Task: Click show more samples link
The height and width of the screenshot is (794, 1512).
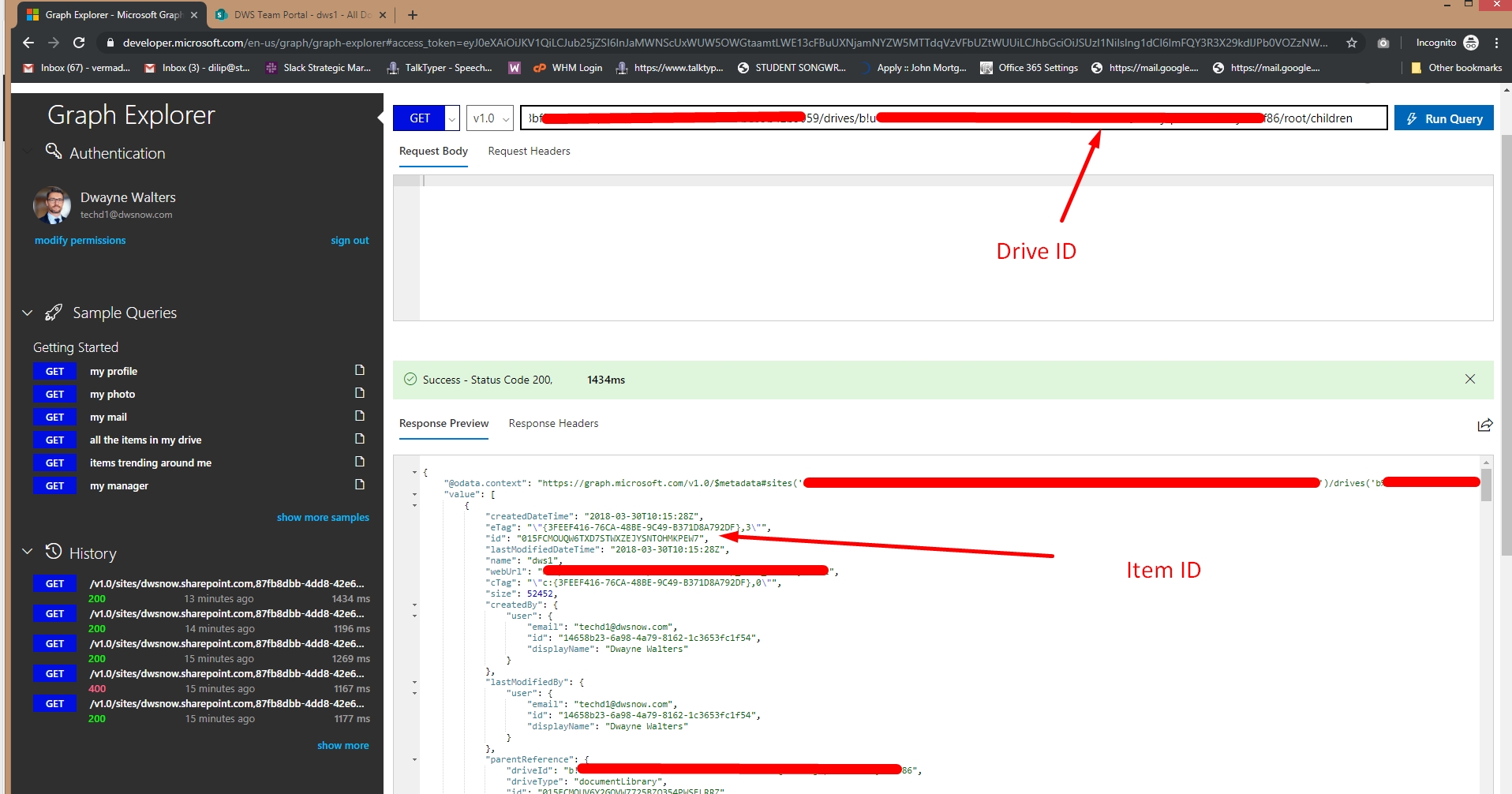Action: 323,517
